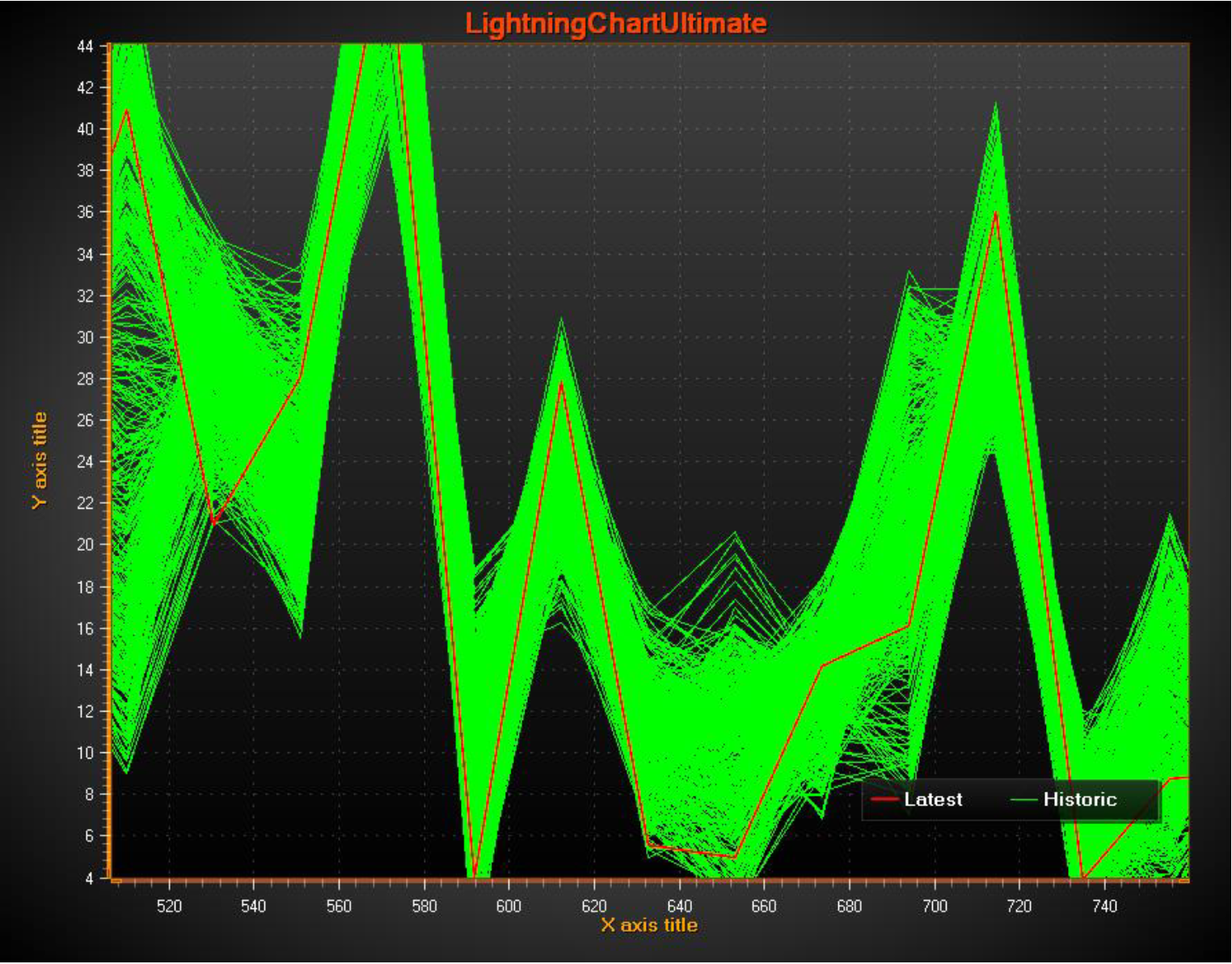
Task: Click Y axis tick label 30
Action: click(86, 337)
